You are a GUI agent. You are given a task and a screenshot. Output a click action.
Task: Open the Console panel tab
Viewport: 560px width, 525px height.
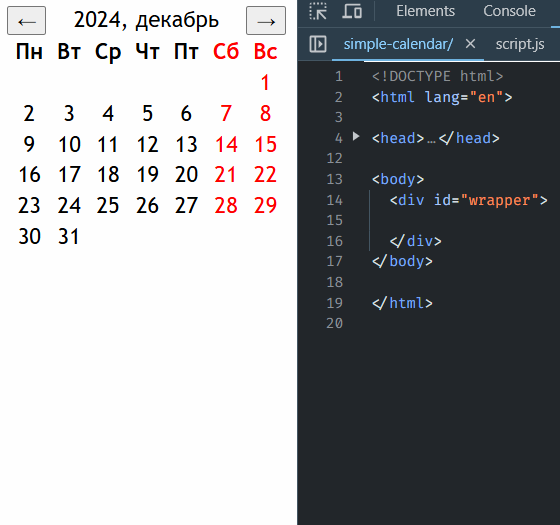[x=509, y=11]
